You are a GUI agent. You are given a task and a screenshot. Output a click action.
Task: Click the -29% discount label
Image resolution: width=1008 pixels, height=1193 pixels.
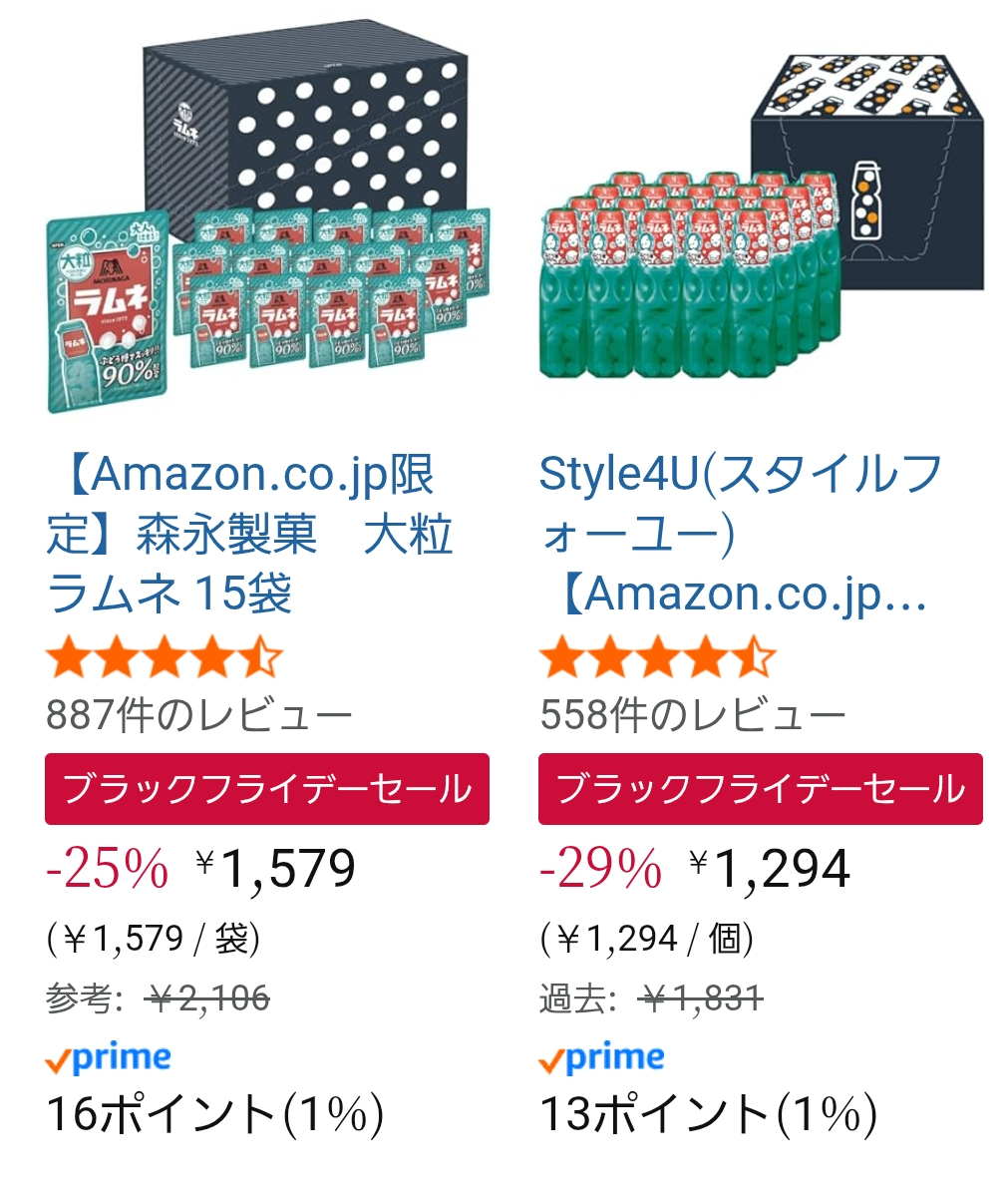pos(600,869)
